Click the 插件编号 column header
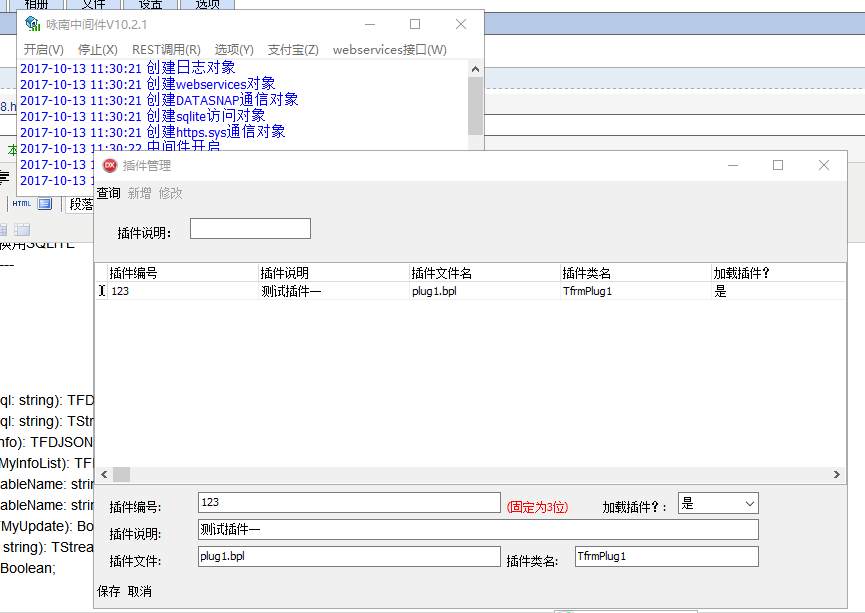Image resolution: width=865 pixels, height=613 pixels. tap(183, 273)
